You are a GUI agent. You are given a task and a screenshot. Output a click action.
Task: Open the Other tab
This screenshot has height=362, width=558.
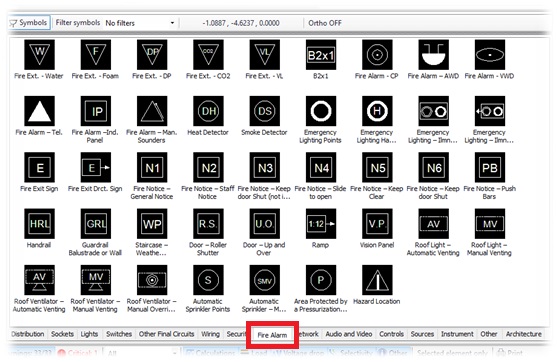(489, 334)
